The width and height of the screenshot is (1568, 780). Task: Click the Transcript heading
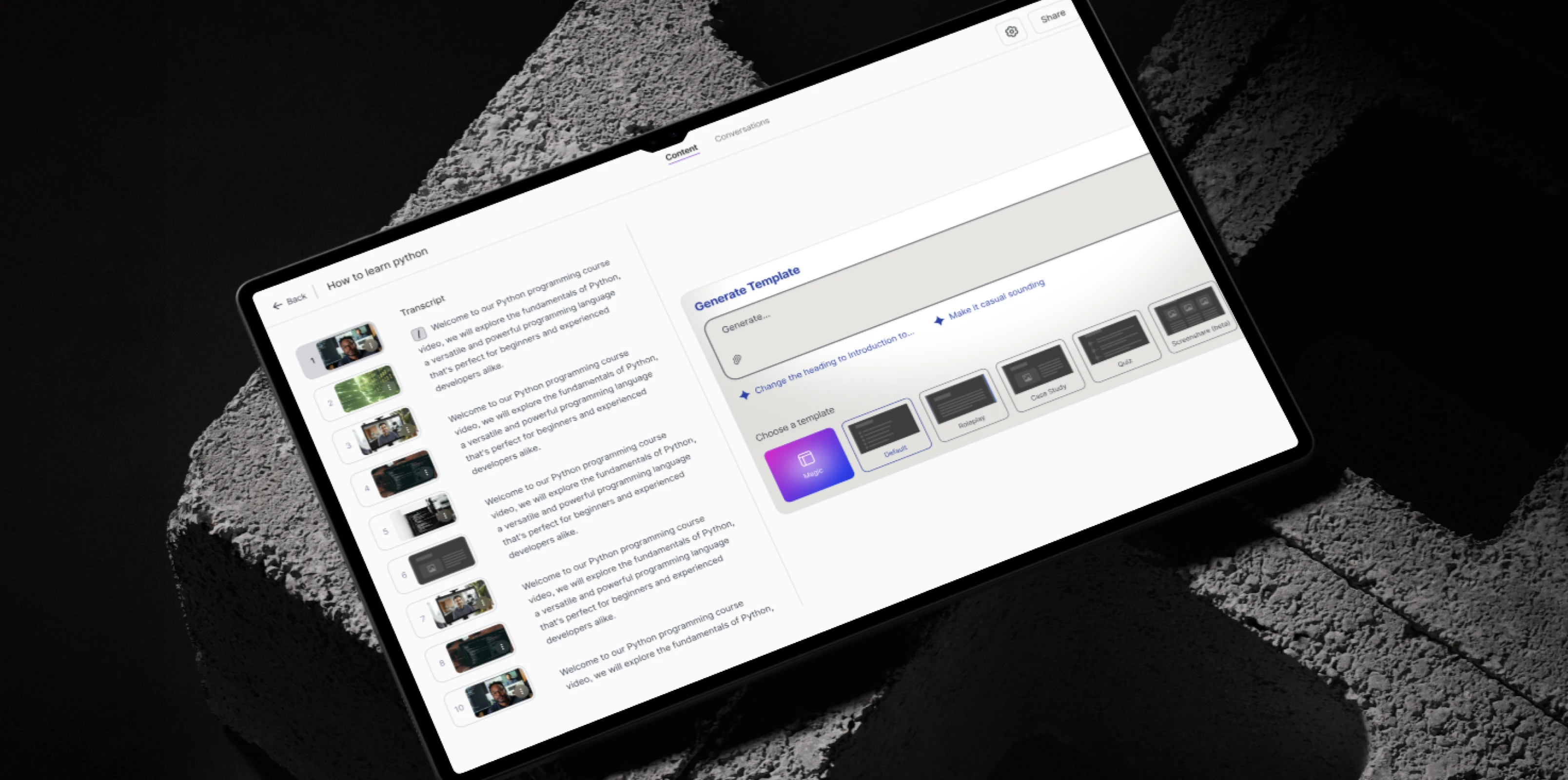422,306
